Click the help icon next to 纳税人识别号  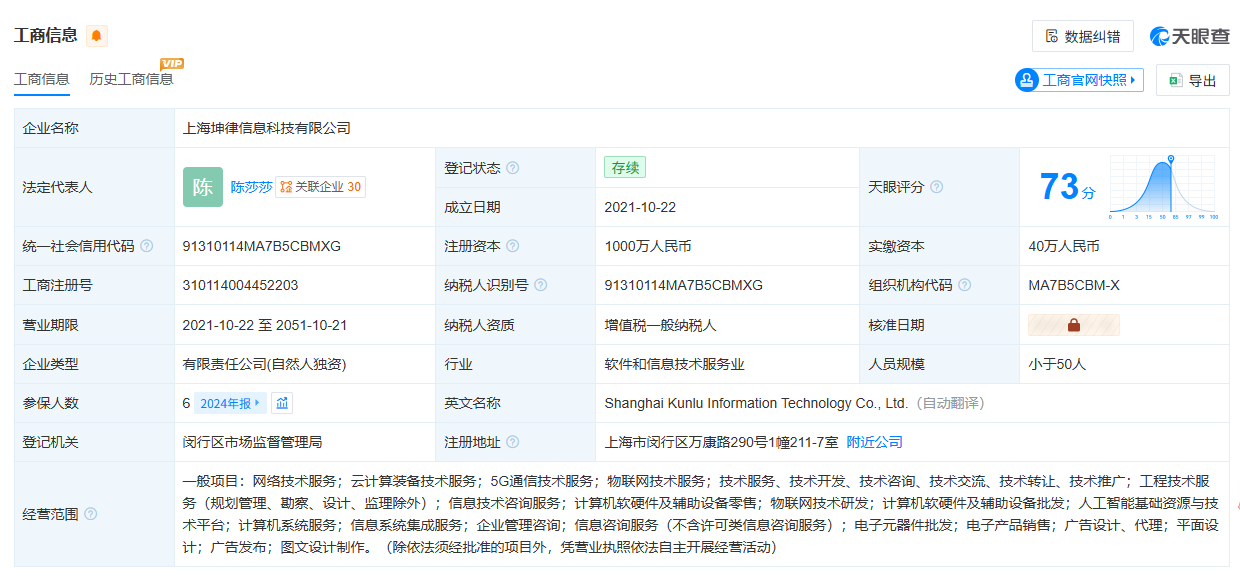[541, 285]
